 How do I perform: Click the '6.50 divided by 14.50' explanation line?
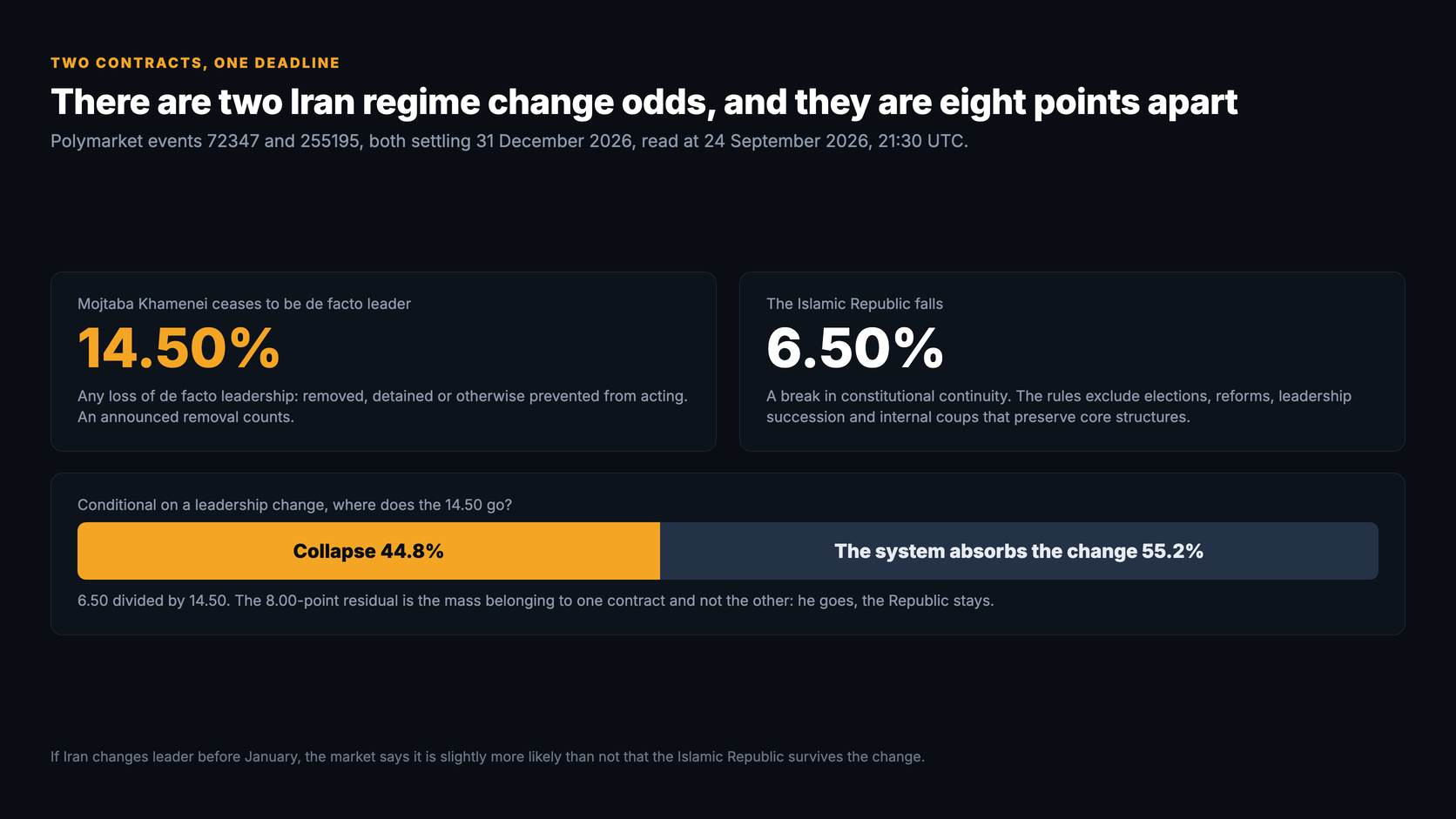click(536, 601)
